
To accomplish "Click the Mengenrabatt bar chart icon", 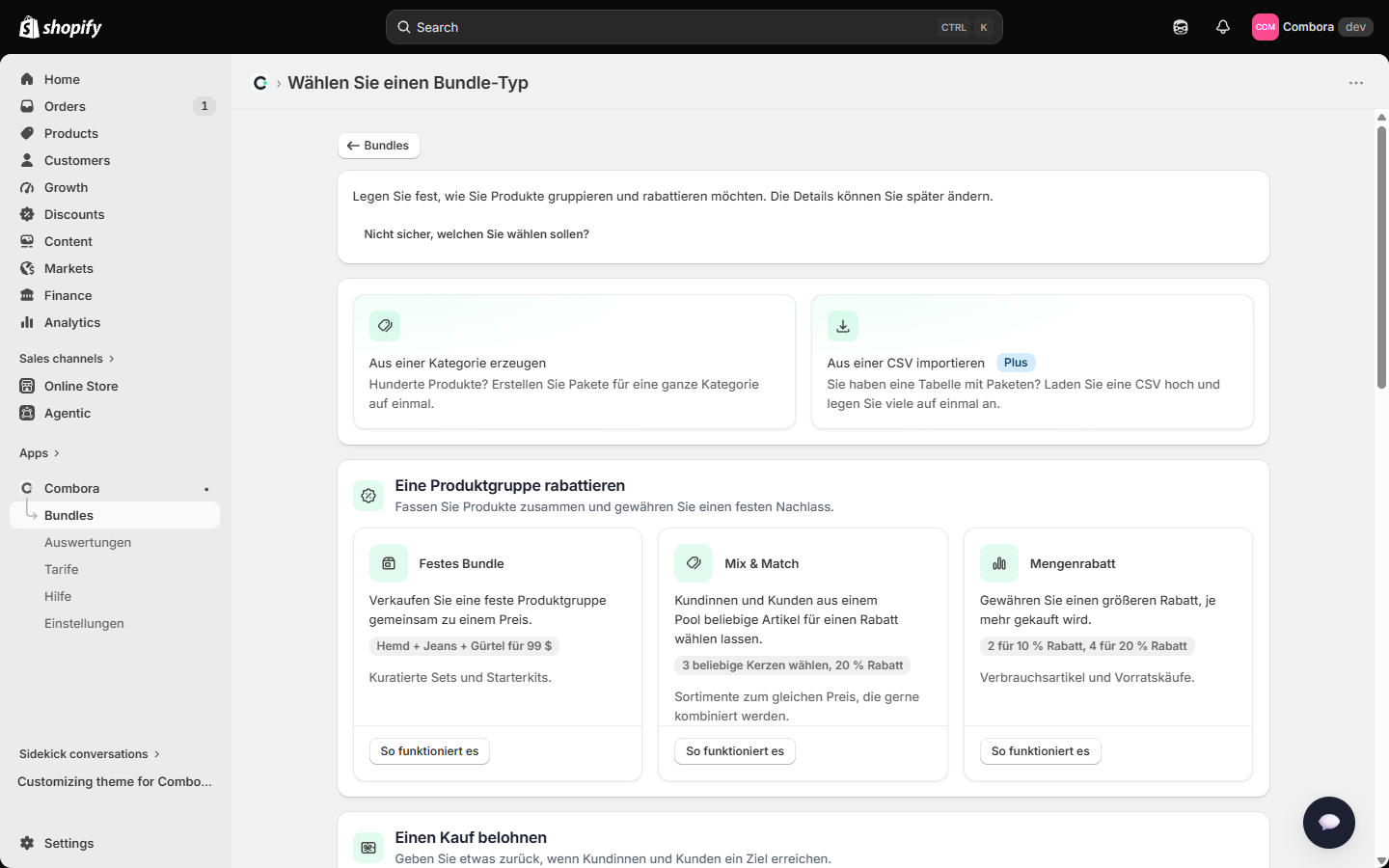I will point(999,563).
